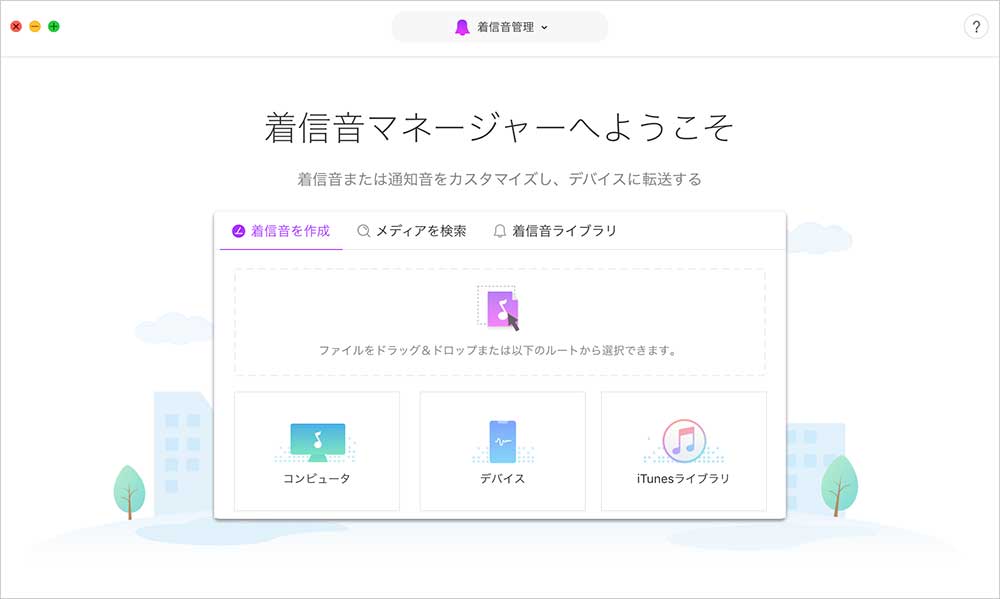Viewport: 1000px width, 599px height.
Task: Open the 着信音管理 dropdown menu
Action: tap(499, 27)
